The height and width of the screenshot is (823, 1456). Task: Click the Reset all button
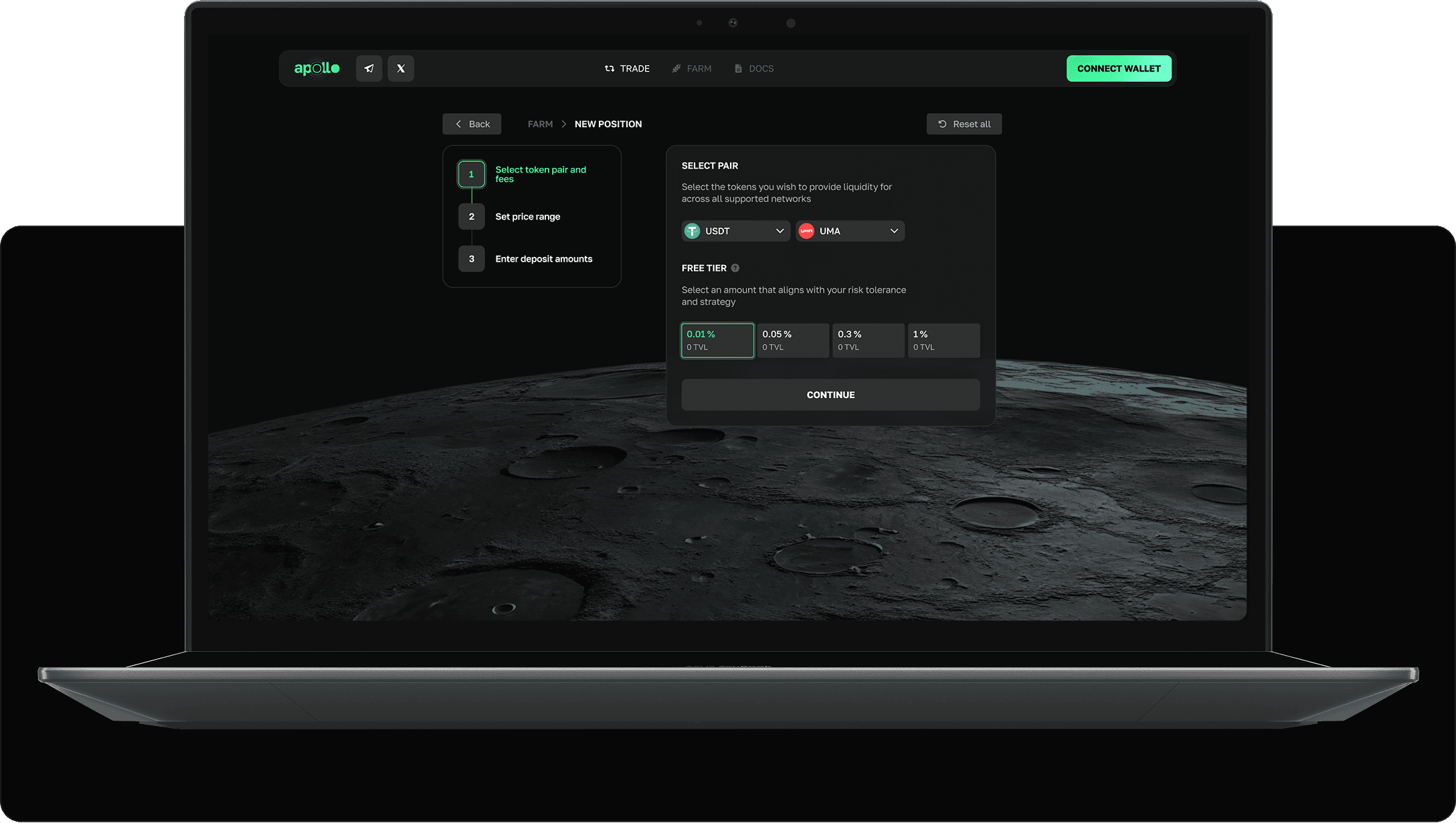[964, 124]
